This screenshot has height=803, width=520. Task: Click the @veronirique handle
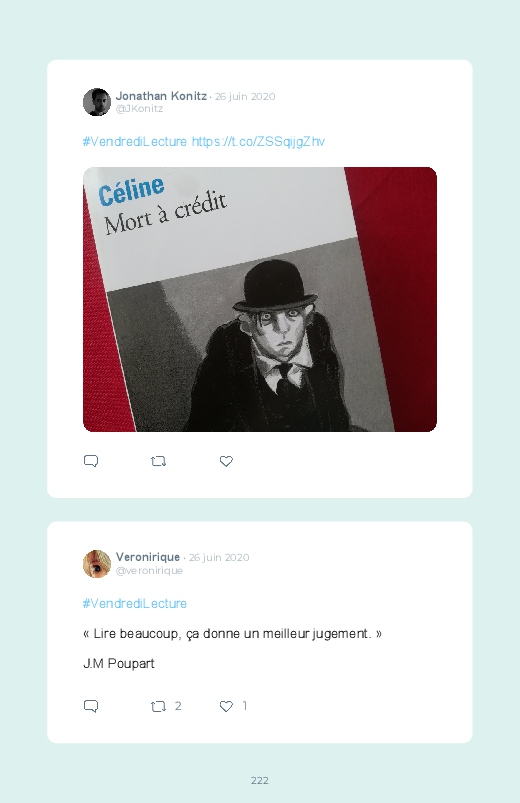(x=149, y=570)
